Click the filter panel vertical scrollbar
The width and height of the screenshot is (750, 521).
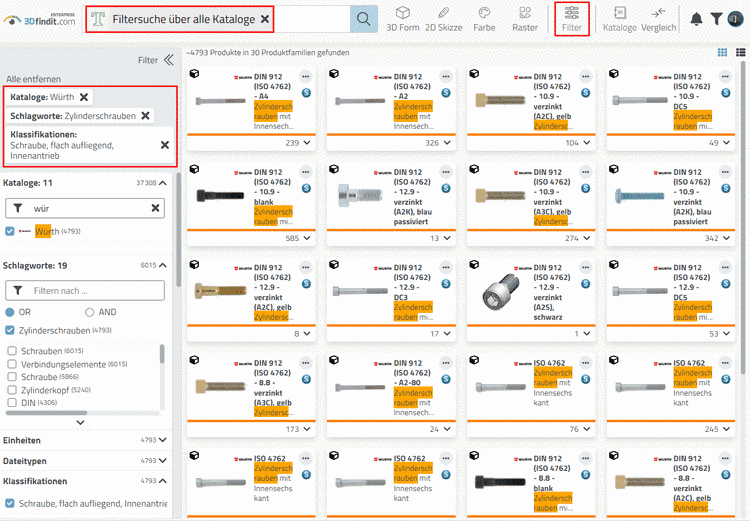pyautogui.click(x=178, y=230)
